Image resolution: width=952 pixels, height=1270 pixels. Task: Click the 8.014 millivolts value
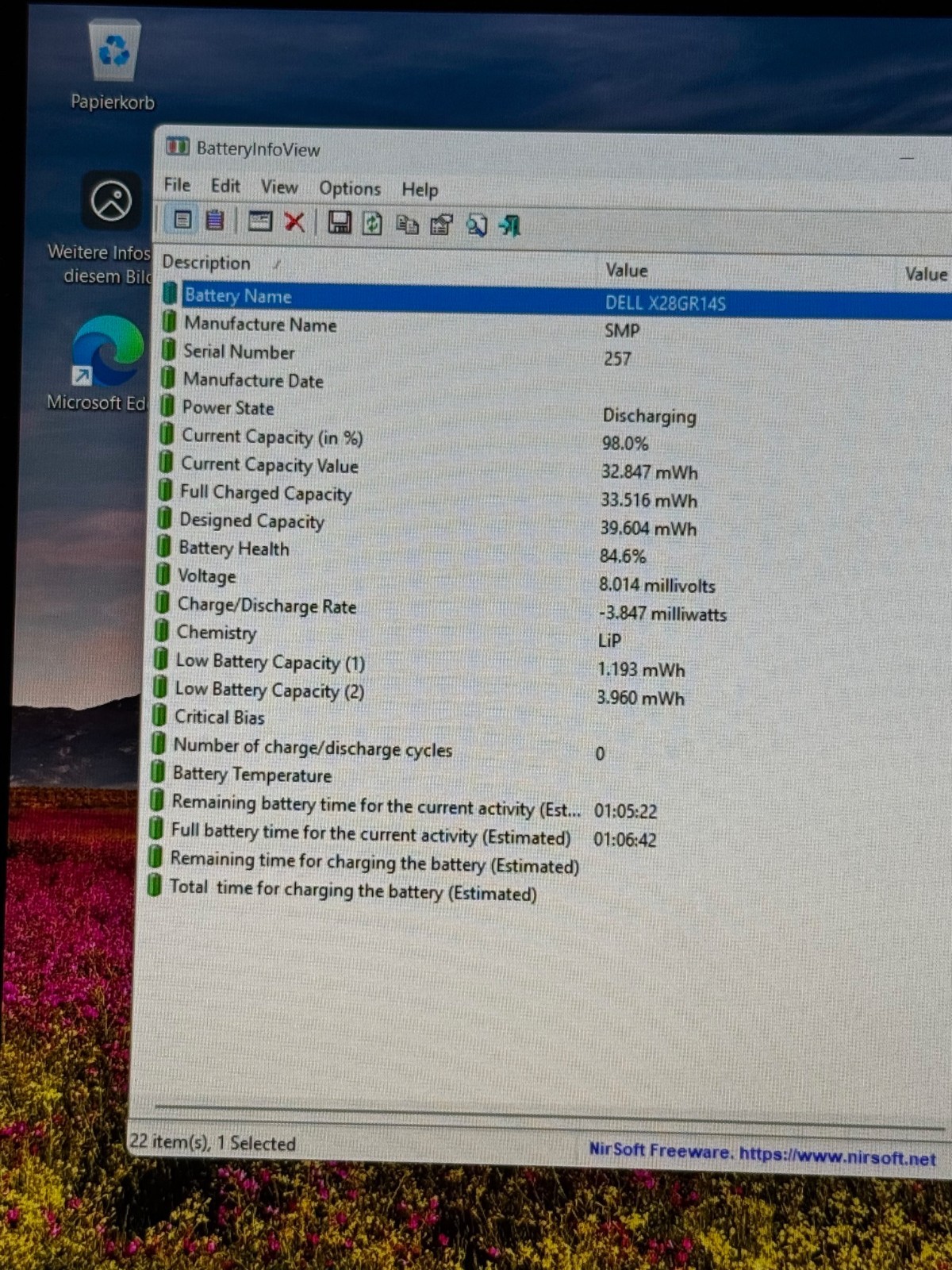(657, 586)
